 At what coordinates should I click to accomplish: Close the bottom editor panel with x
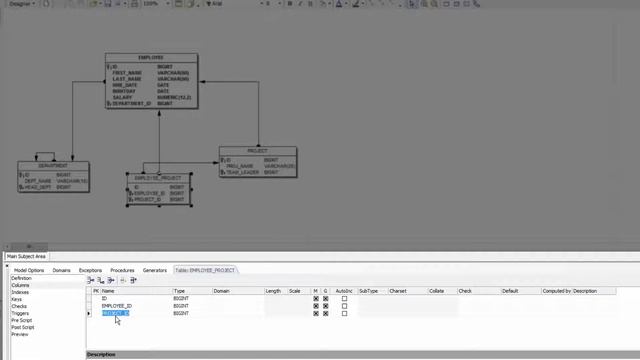point(7,266)
